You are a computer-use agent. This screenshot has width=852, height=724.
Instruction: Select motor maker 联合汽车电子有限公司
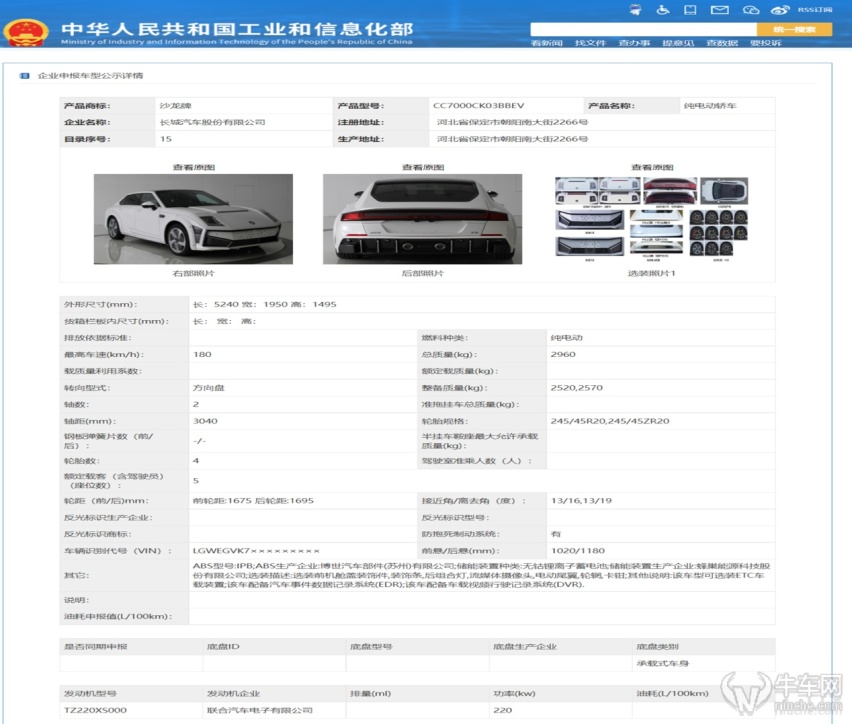point(260,710)
